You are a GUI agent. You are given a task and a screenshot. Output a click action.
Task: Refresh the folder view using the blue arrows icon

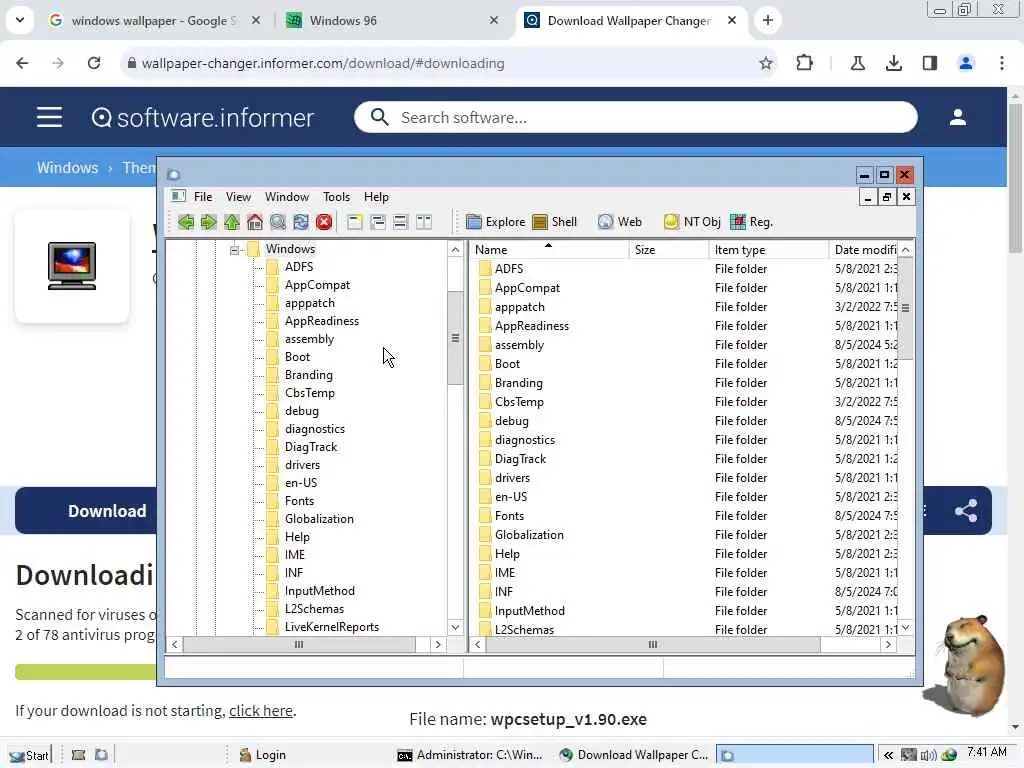pyautogui.click(x=300, y=222)
